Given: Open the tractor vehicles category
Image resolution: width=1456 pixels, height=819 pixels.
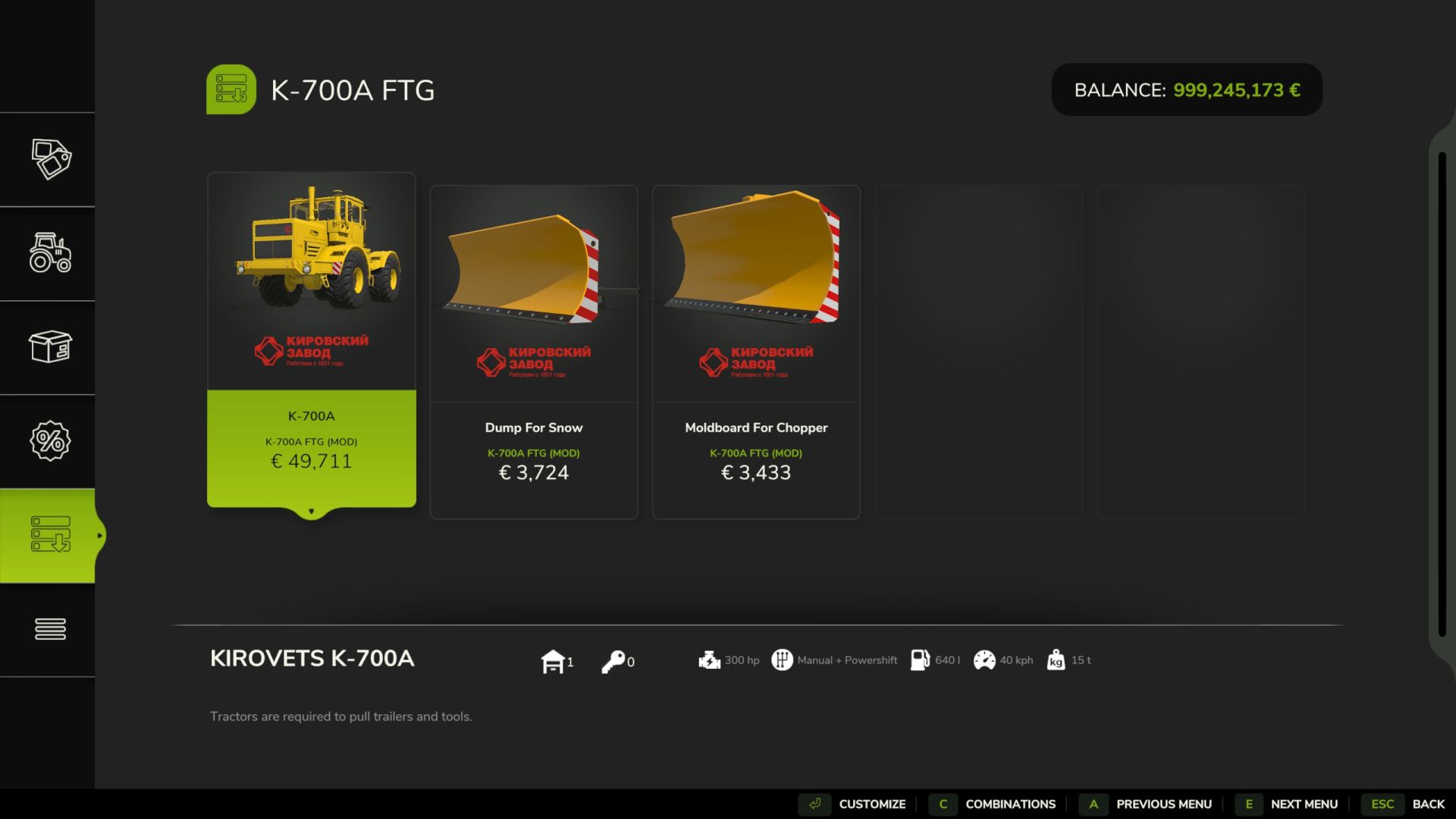Looking at the screenshot, I should pos(50,253).
